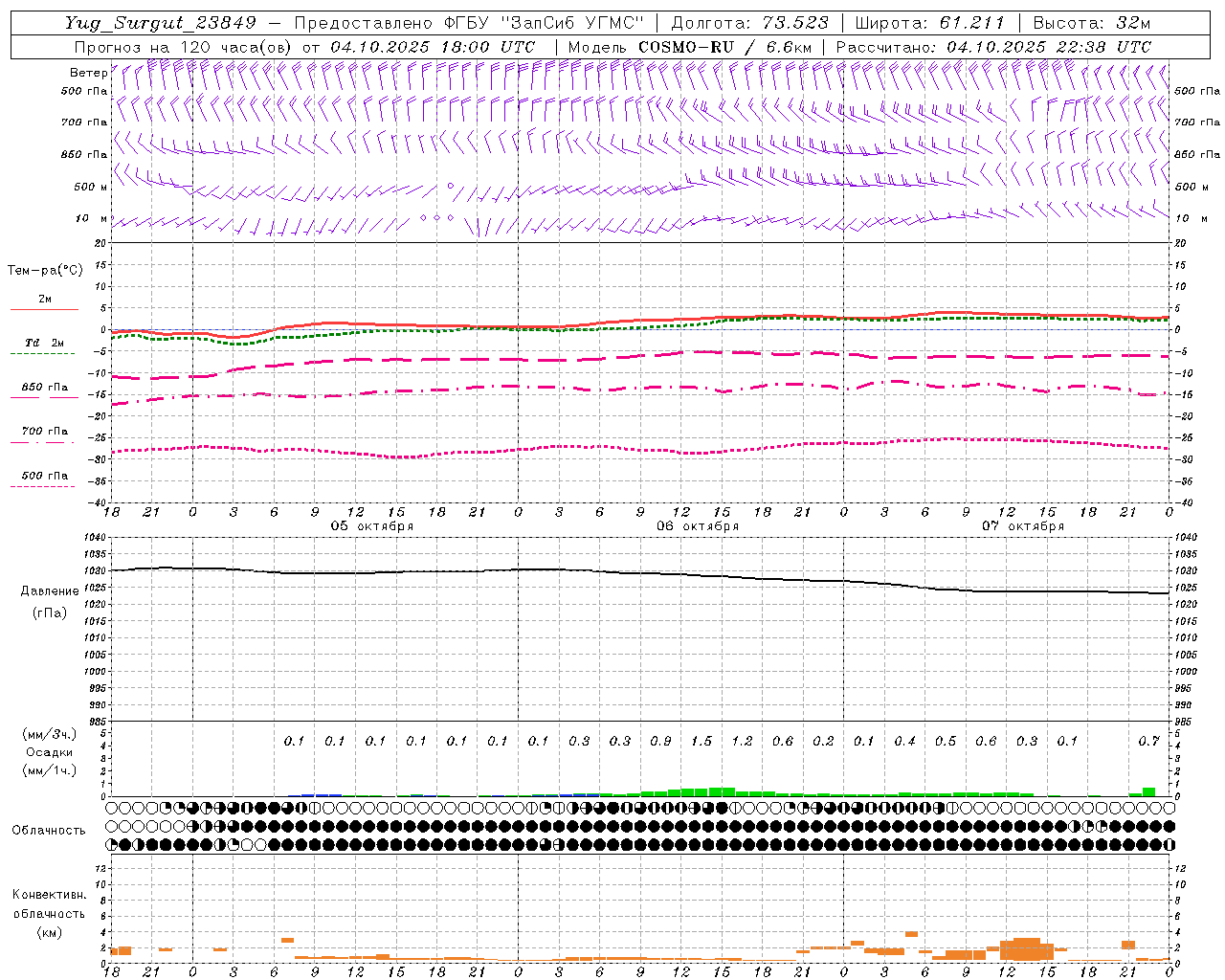Click the model name "COSMO-RU / 6.6км"
The image size is (1225, 980).
coord(725,47)
